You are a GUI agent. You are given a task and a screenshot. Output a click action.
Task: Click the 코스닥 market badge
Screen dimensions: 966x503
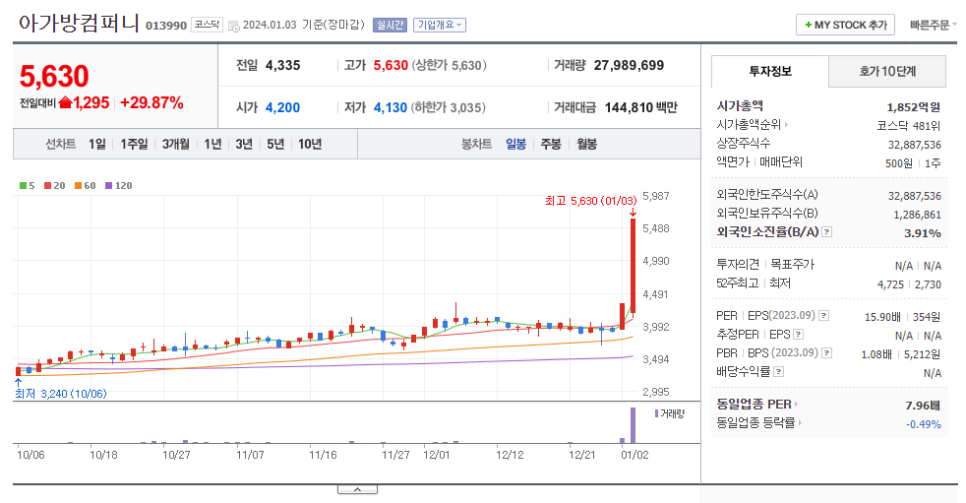[206, 25]
